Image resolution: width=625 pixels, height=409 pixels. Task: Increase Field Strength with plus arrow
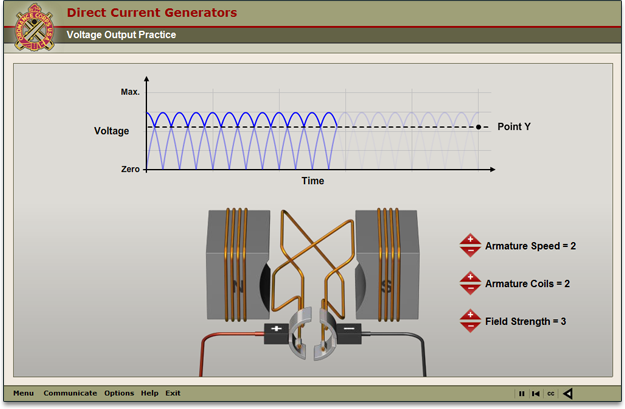[470, 315]
